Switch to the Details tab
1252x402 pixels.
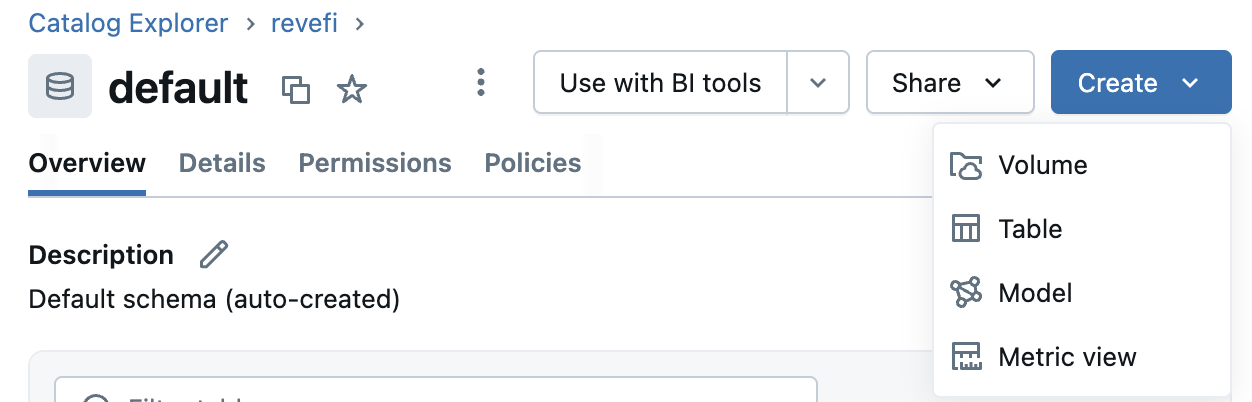[222, 163]
